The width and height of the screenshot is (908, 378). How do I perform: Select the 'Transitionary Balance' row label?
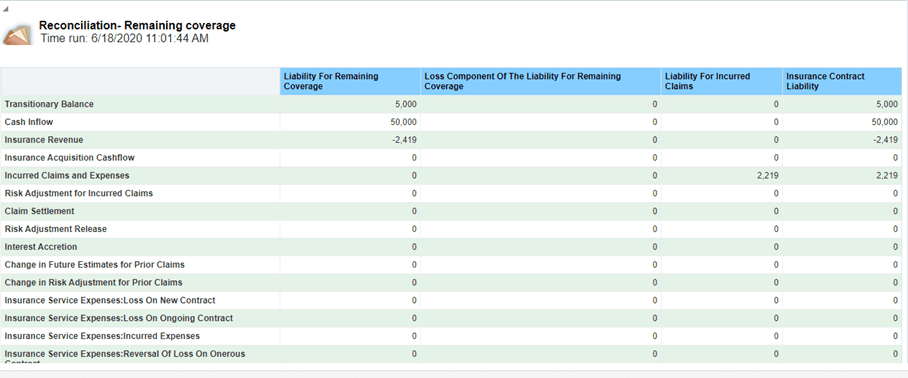click(x=49, y=104)
